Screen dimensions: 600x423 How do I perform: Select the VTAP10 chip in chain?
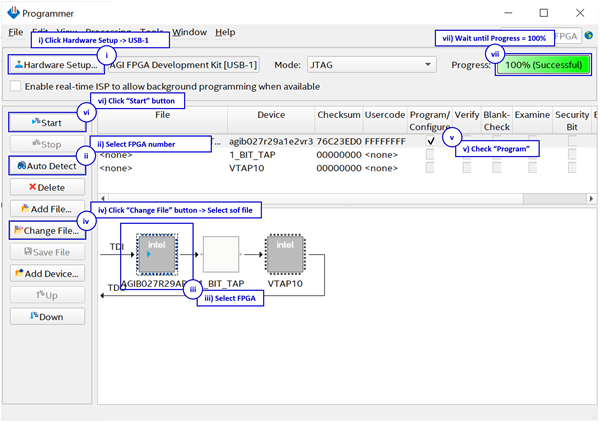(x=285, y=254)
